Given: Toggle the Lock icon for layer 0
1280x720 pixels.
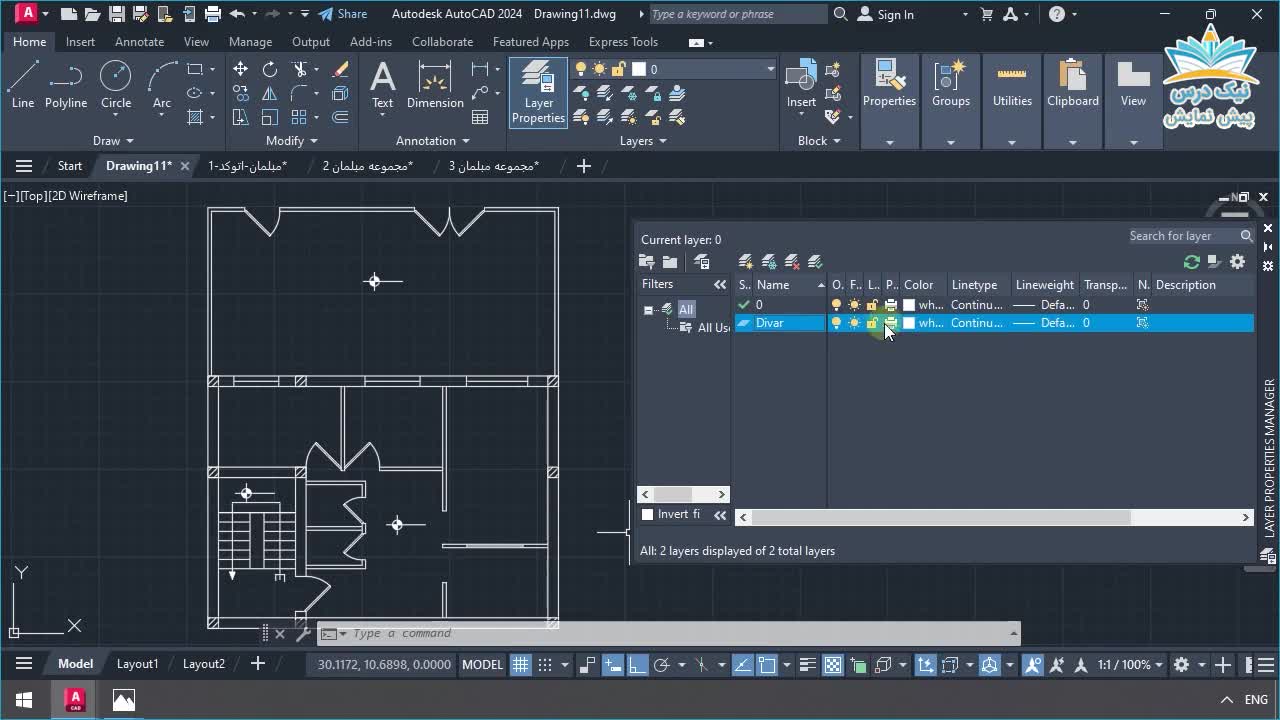Looking at the screenshot, I should (x=872, y=305).
